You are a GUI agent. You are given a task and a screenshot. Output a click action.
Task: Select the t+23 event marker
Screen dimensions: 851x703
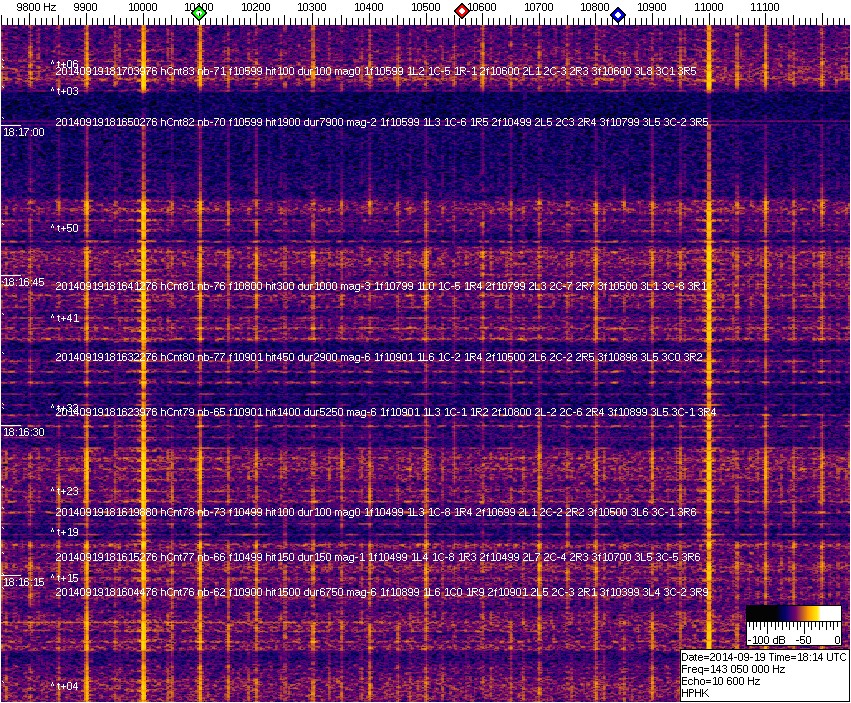[x=65, y=491]
